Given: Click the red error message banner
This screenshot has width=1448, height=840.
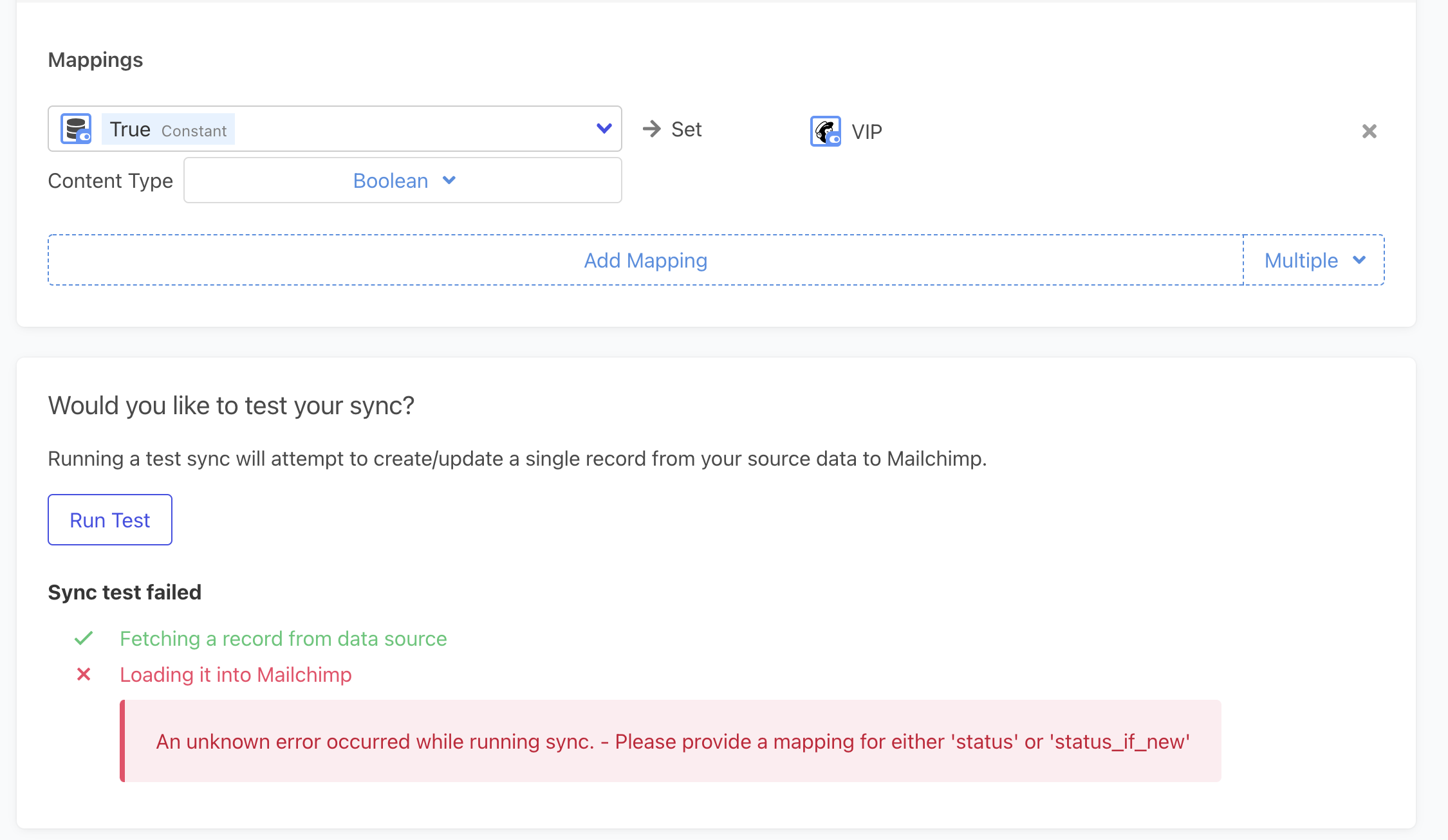Looking at the screenshot, I should (672, 742).
